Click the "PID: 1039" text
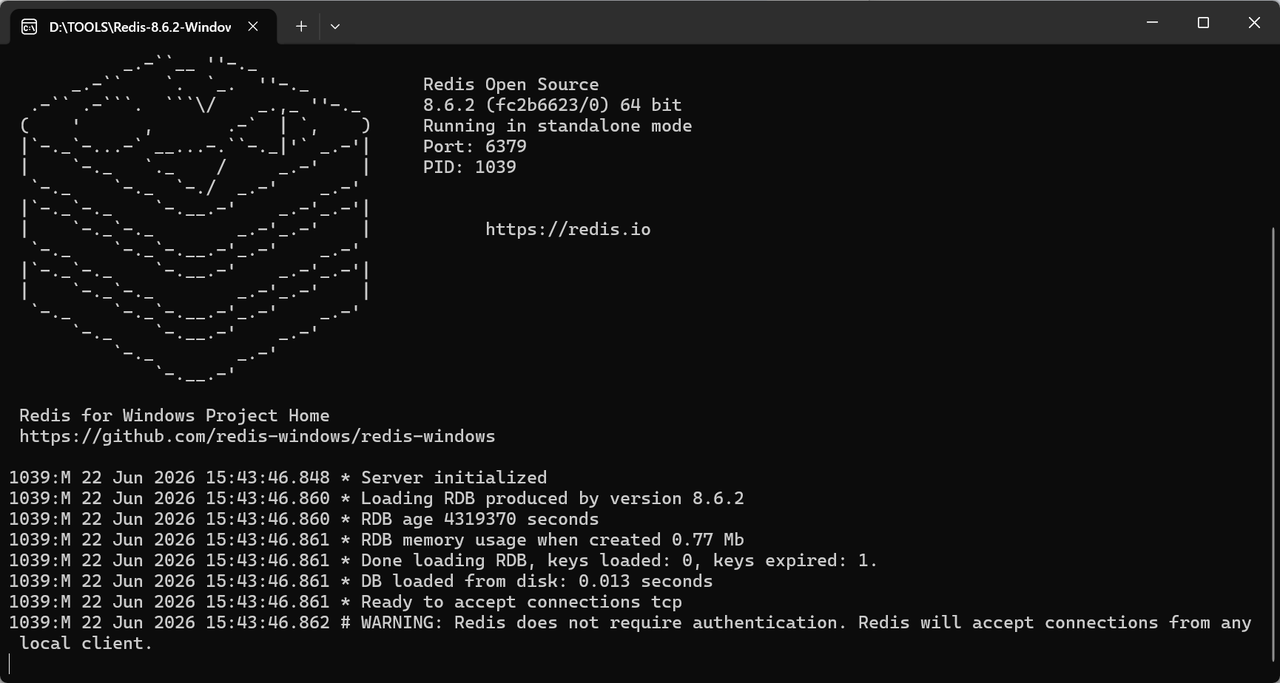The image size is (1280, 683). coord(470,167)
